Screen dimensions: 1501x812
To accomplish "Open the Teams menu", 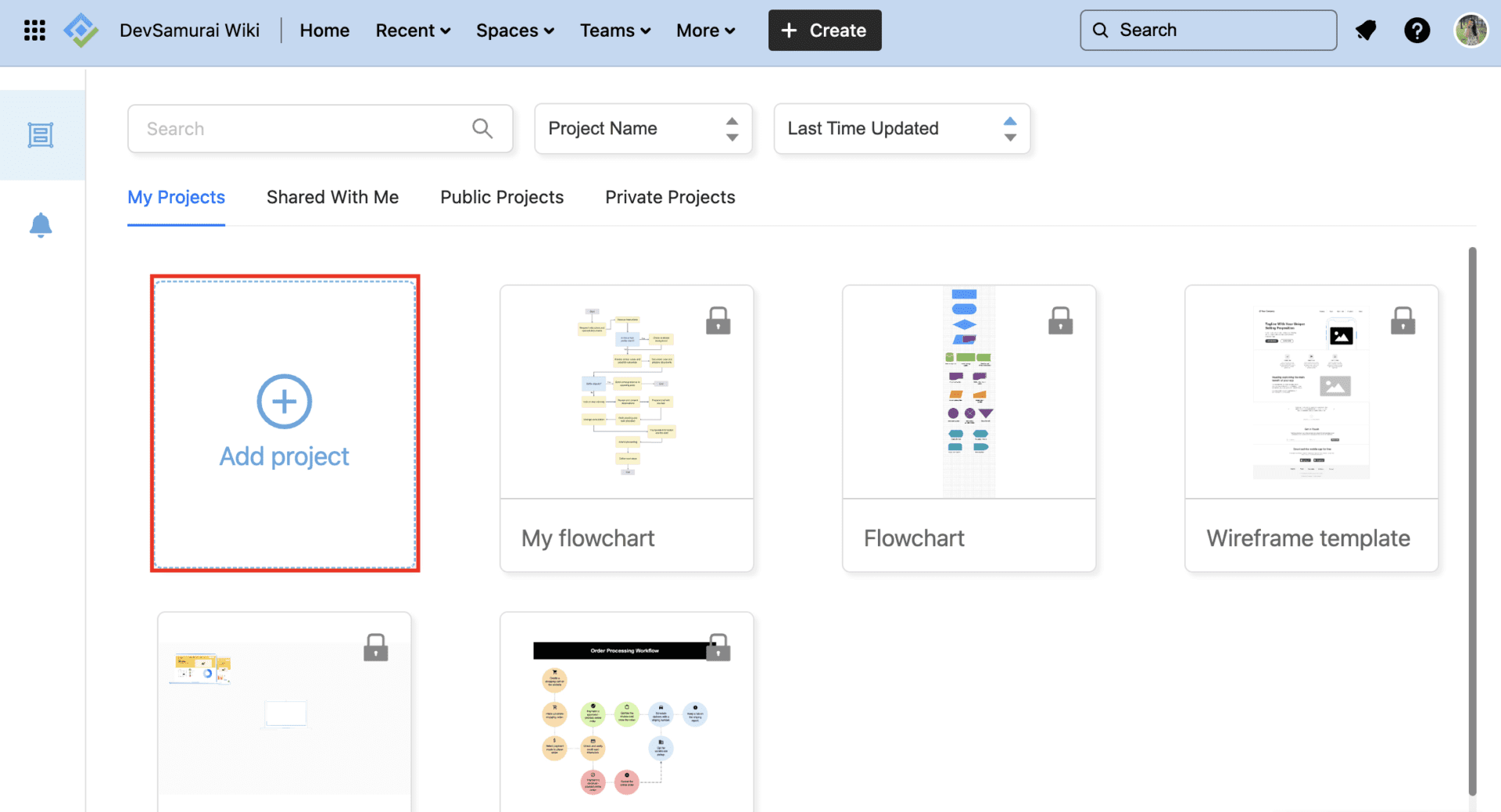I will (614, 30).
